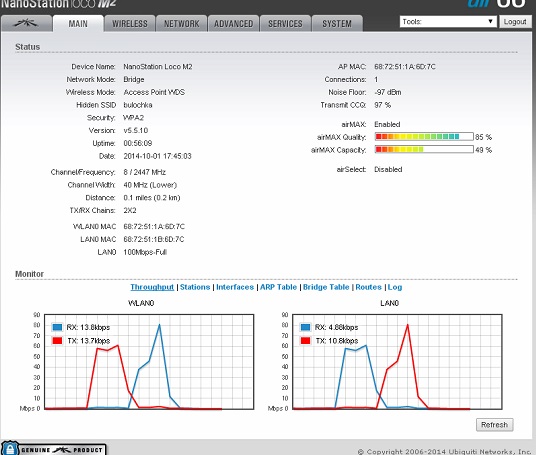536x455 pixels.
Task: Click distance '0.1 miles (0.2 km)'
Action: 152,198
